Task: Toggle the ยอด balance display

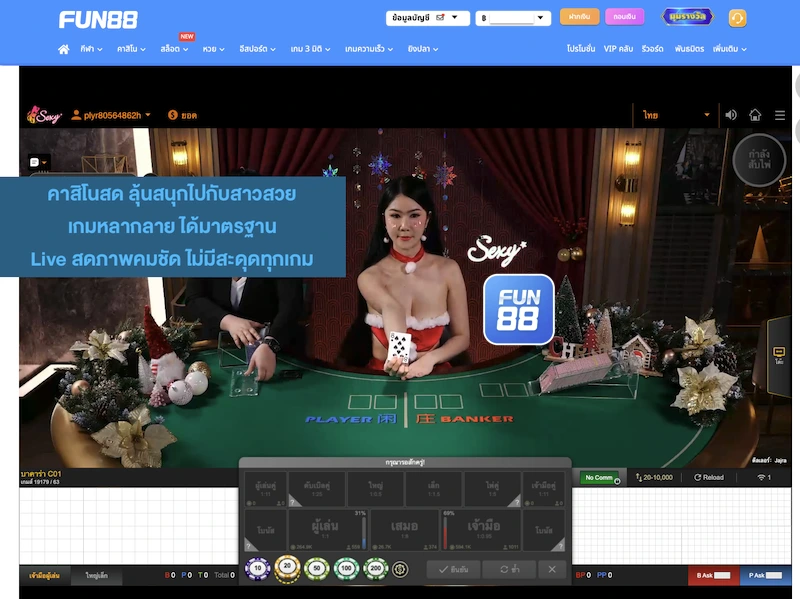Action: (x=180, y=113)
